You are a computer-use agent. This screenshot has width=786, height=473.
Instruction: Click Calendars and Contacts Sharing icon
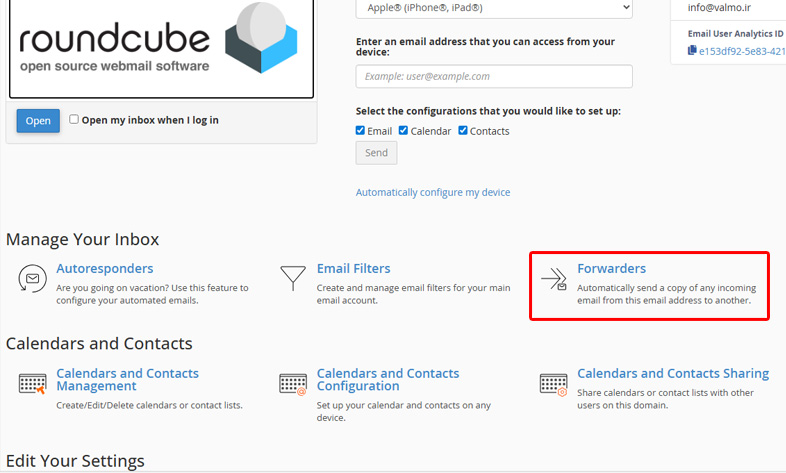click(553, 384)
